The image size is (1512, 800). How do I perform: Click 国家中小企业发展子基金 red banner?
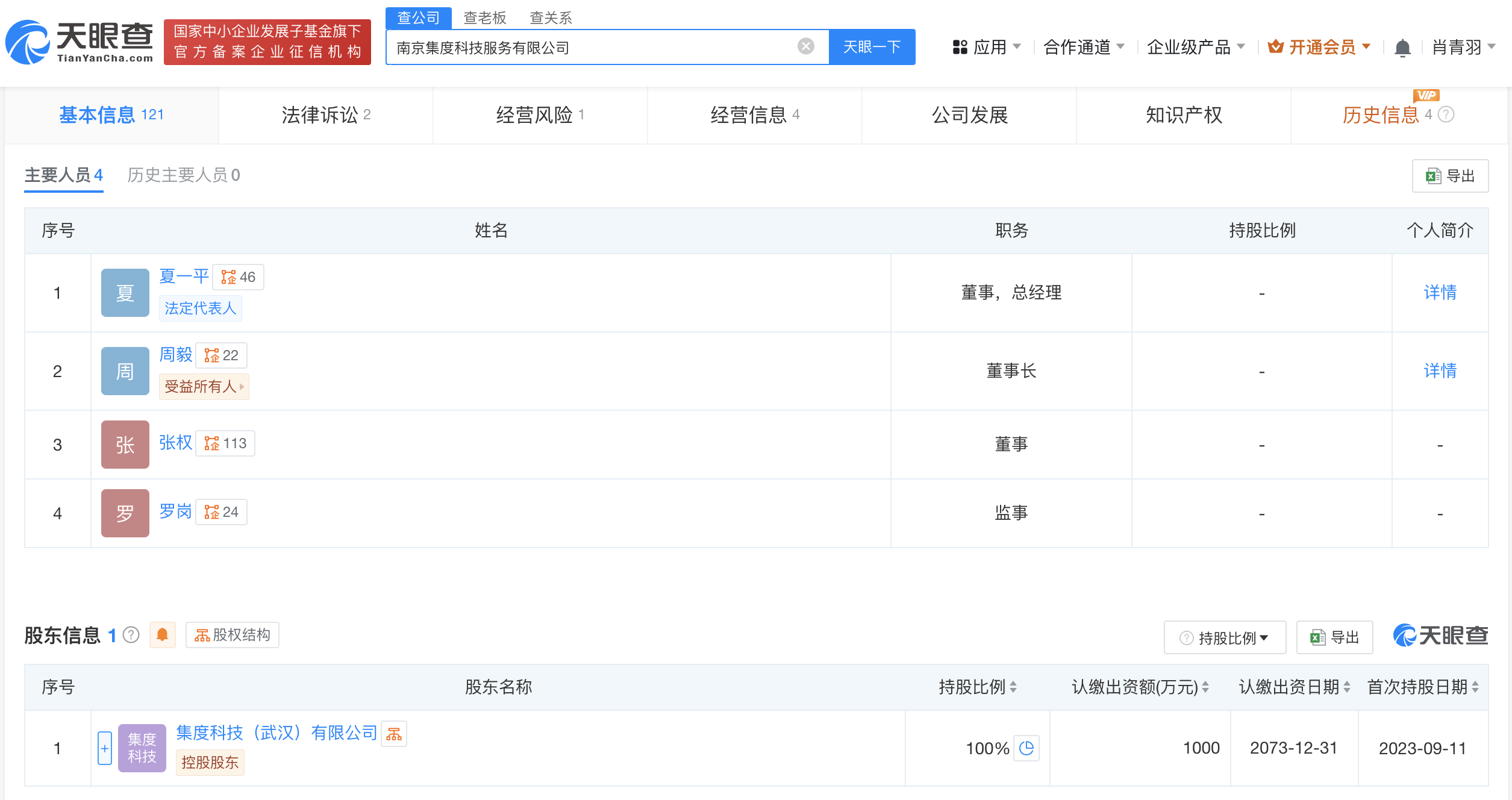[267, 42]
